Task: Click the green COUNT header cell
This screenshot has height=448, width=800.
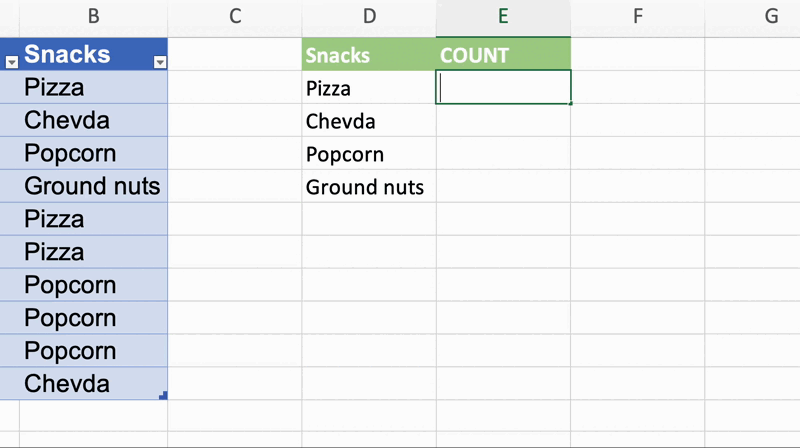Action: tap(503, 55)
